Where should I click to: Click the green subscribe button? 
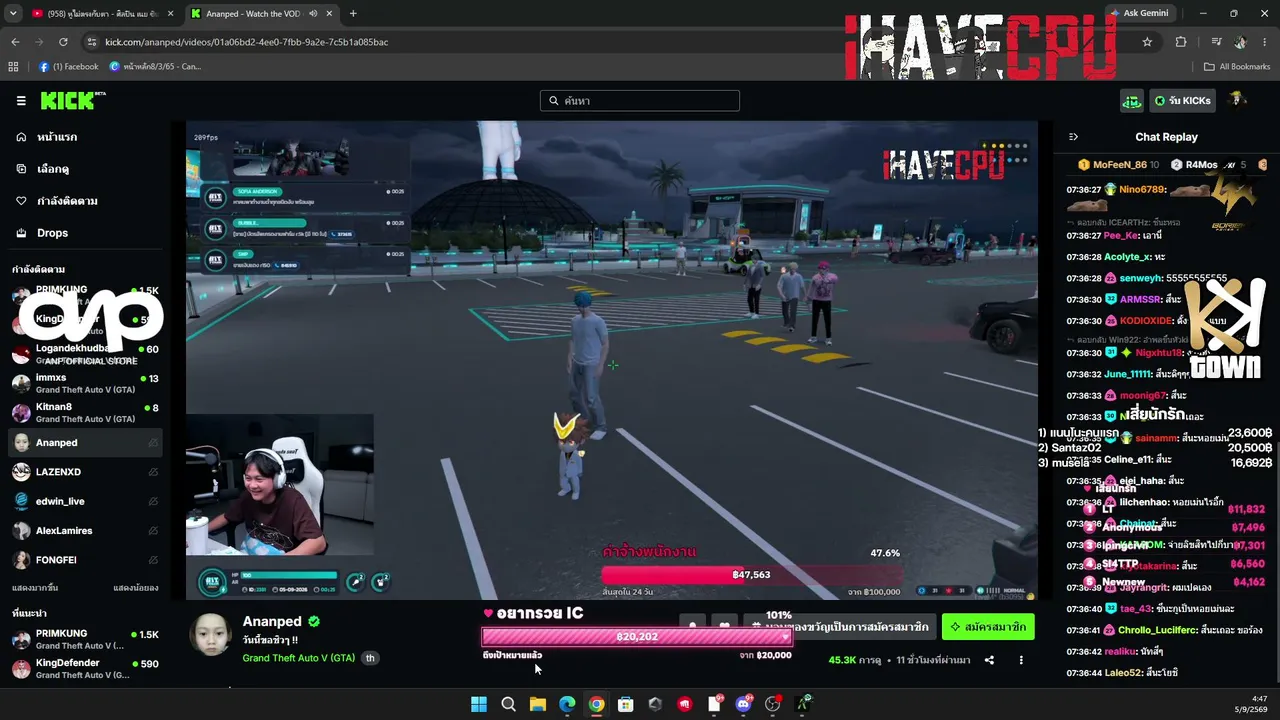pyautogui.click(x=988, y=627)
